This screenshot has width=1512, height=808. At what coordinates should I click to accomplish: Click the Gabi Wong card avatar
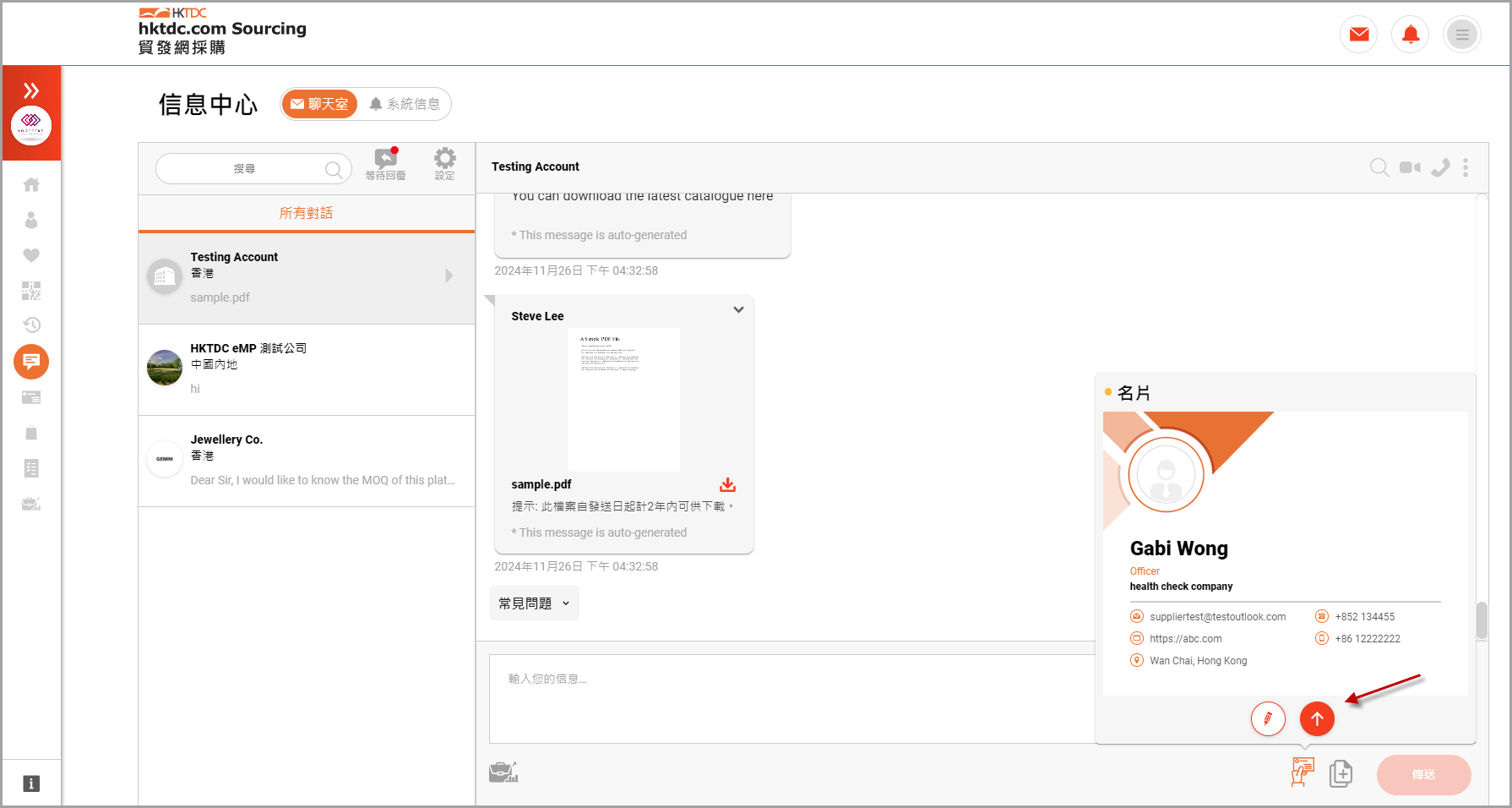click(x=1166, y=474)
